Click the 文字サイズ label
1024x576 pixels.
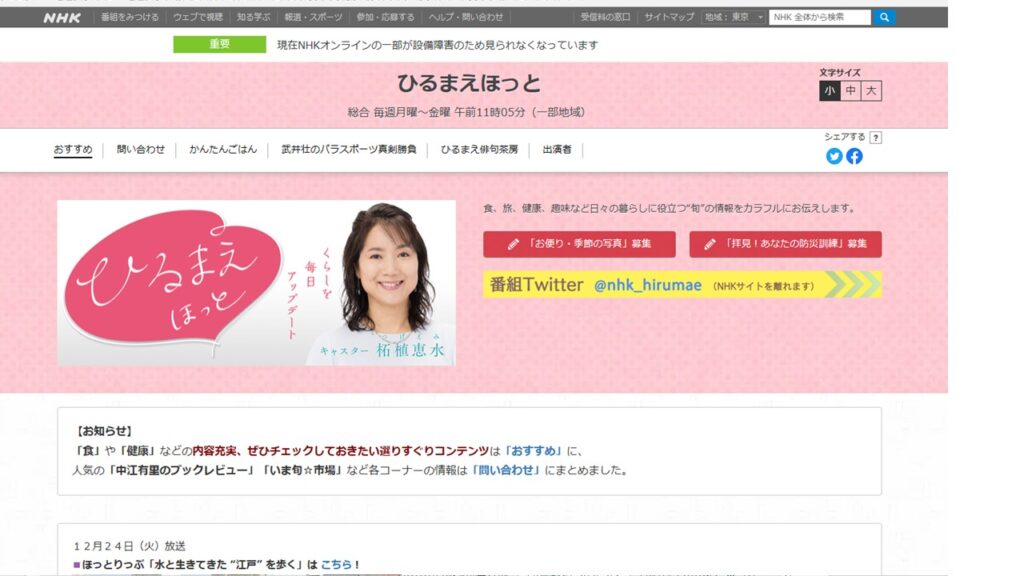pos(840,72)
